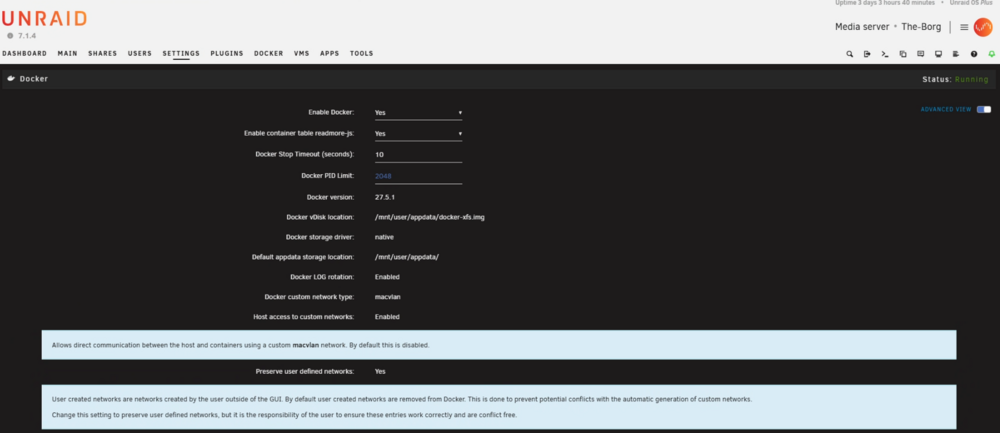Open the hamburger account menu

[964, 27]
